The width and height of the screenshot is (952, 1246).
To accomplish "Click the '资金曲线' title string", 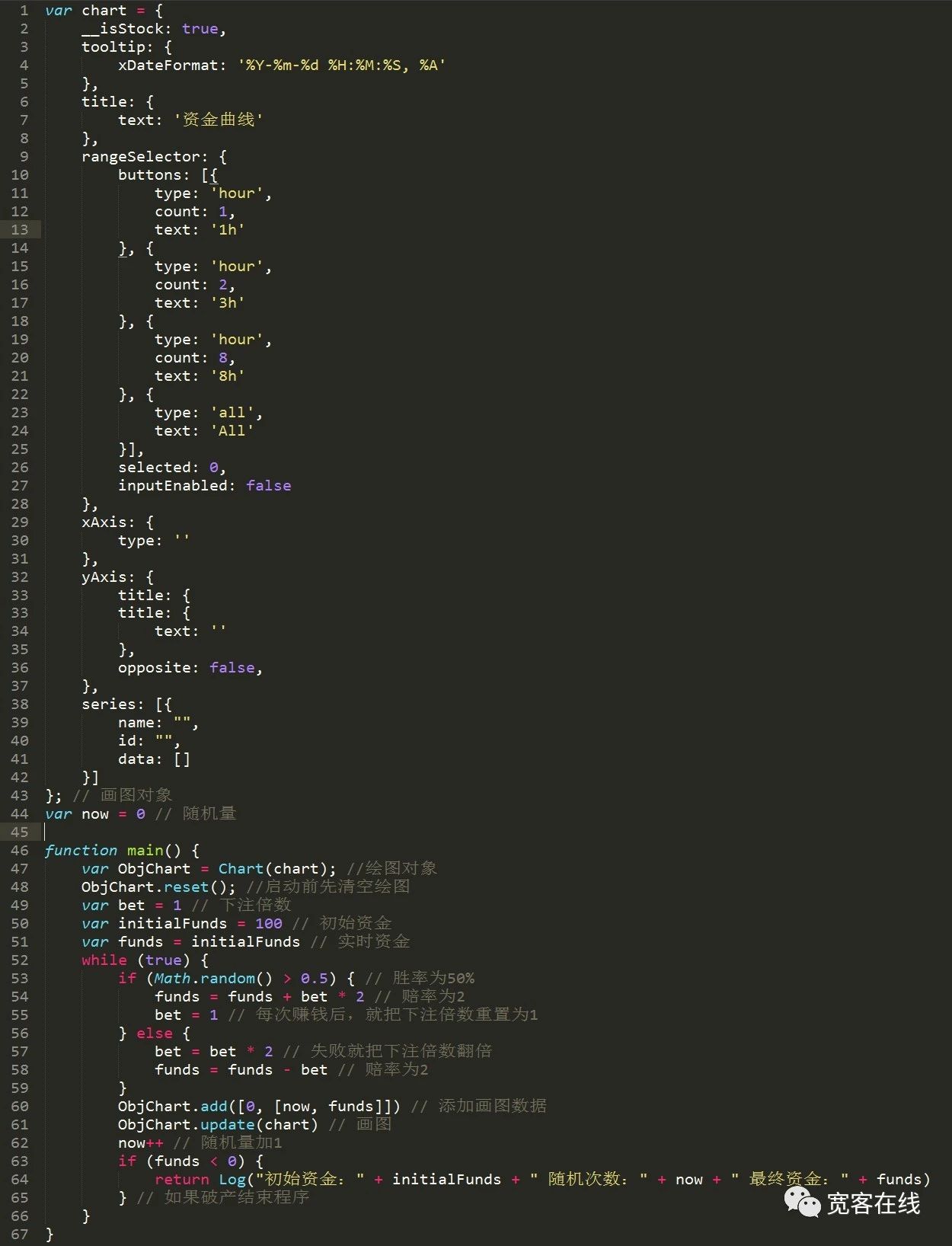I will tap(219, 120).
